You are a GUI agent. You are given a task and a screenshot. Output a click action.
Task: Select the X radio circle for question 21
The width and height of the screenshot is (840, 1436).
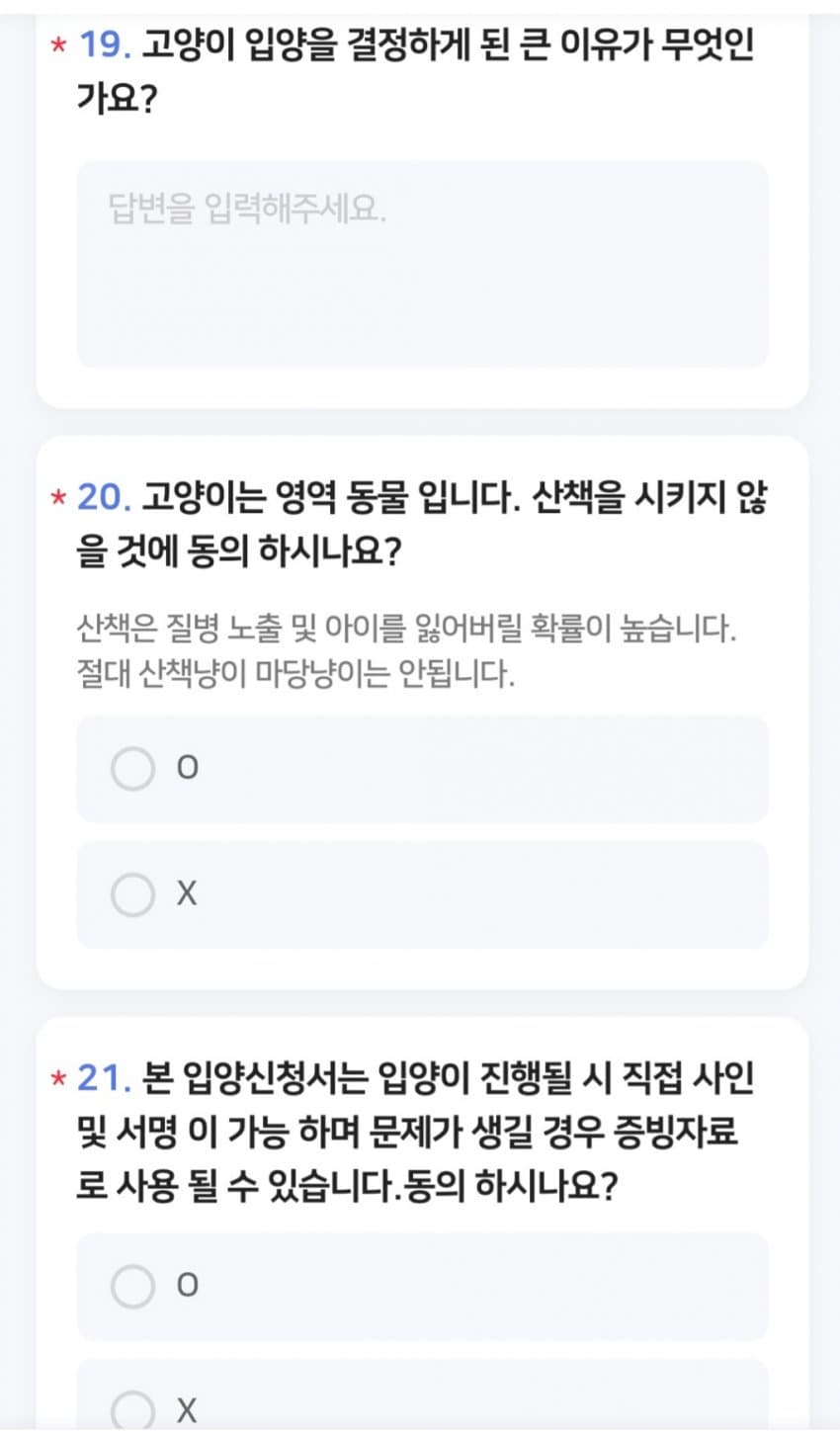point(132,1410)
